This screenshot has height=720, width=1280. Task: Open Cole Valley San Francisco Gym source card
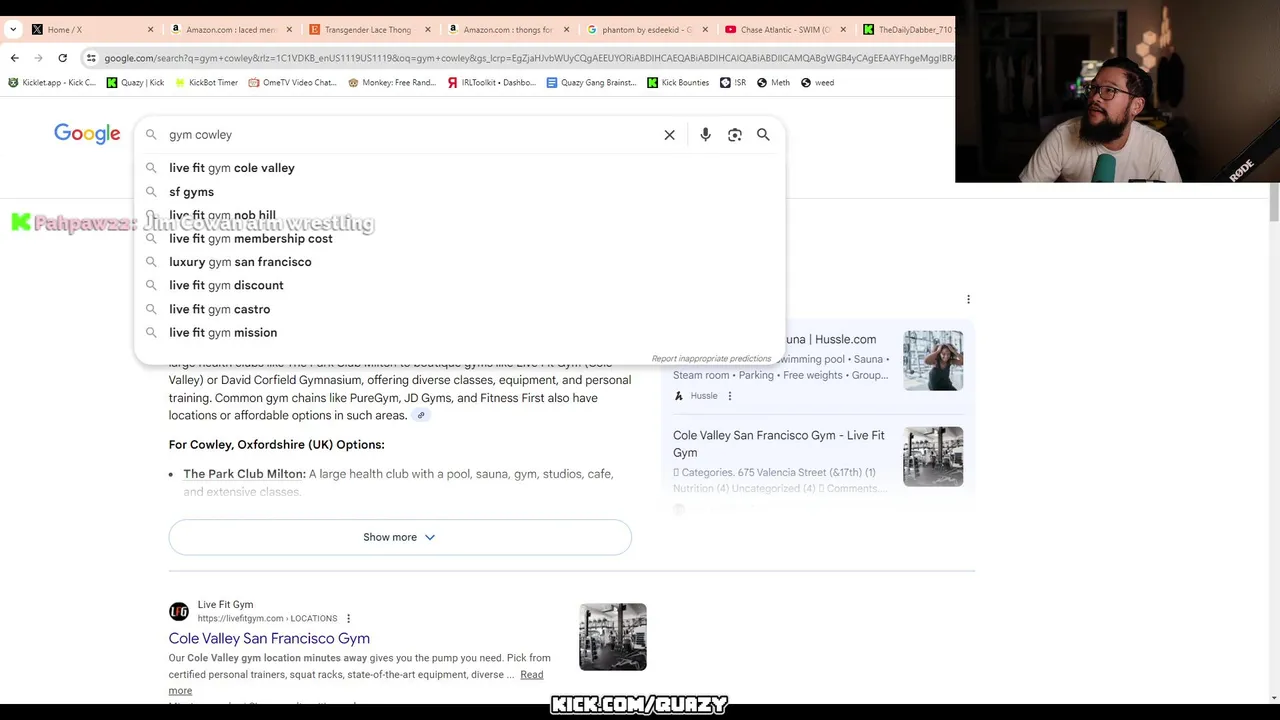[779, 444]
